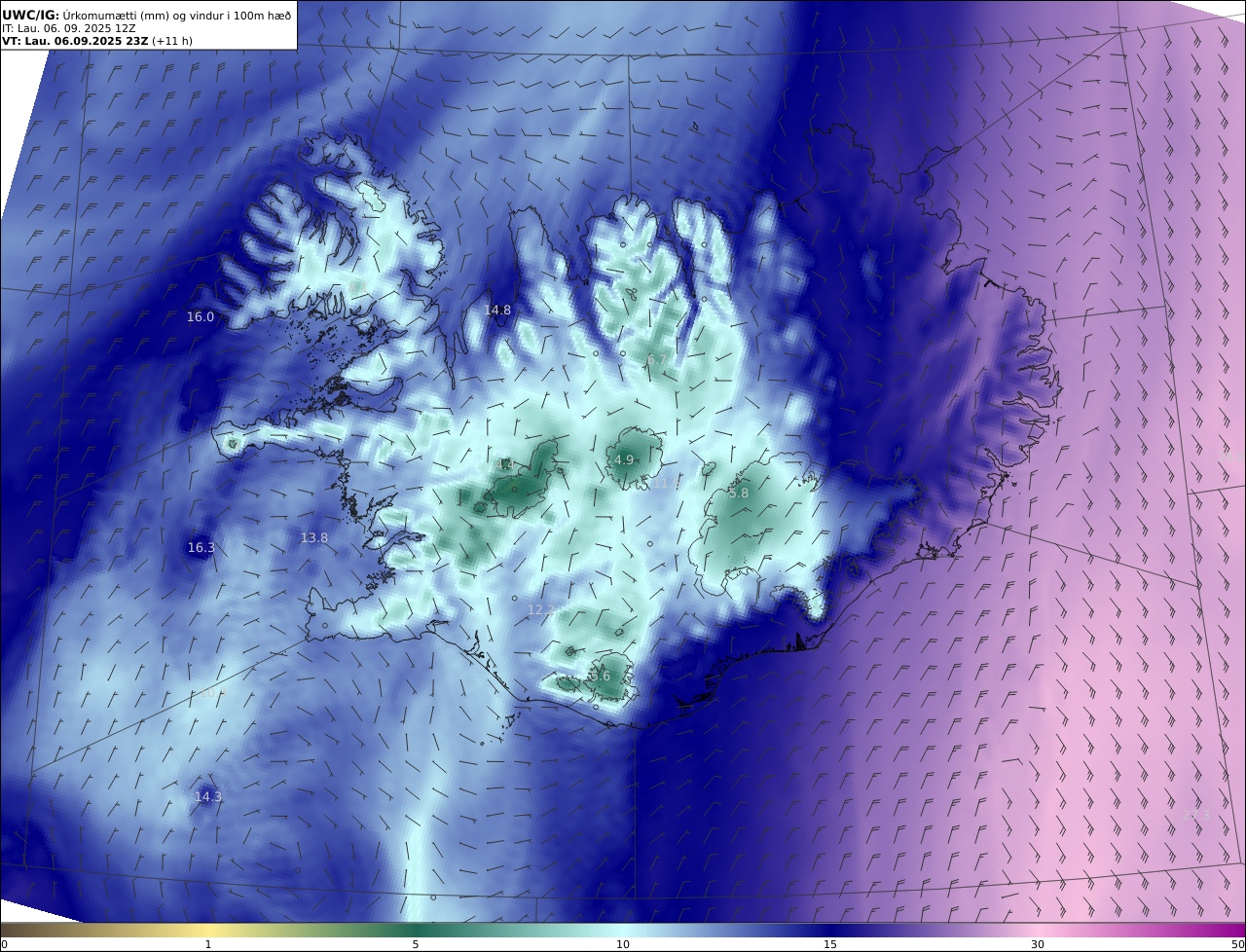Viewport: 1246px width, 952px height.
Task: Click the 5.6 value label
Action: 600,677
